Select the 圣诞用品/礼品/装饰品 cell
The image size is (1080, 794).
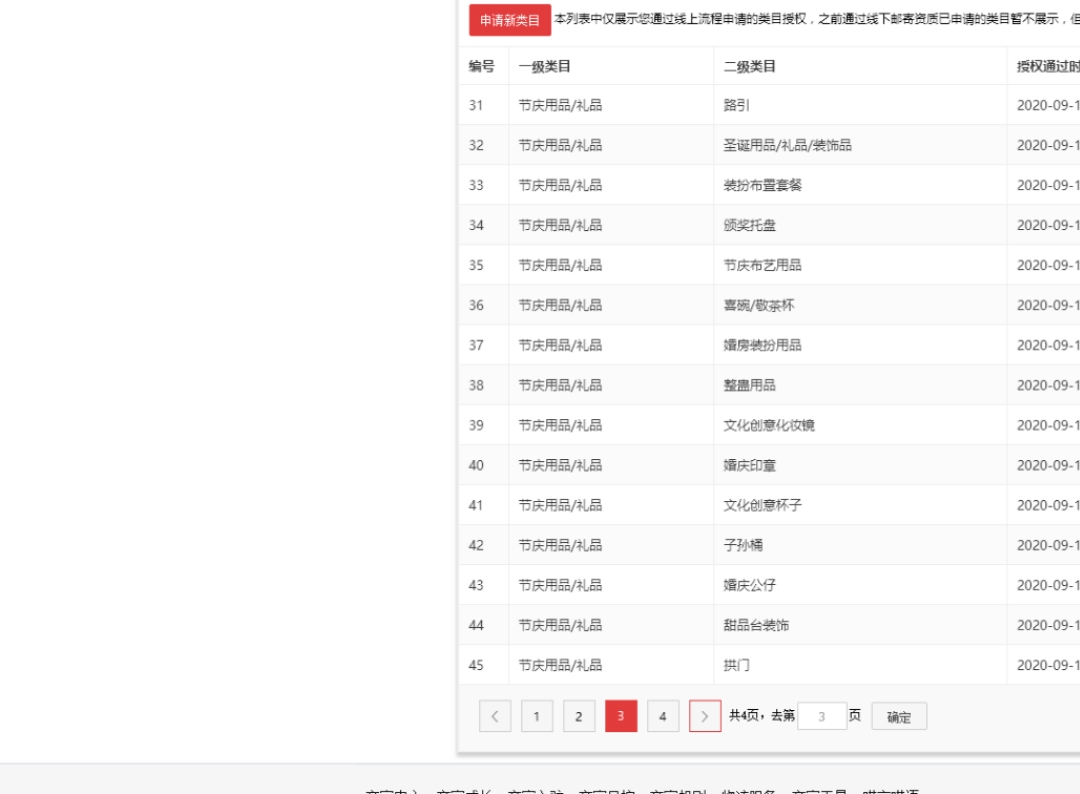pyautogui.click(x=787, y=145)
